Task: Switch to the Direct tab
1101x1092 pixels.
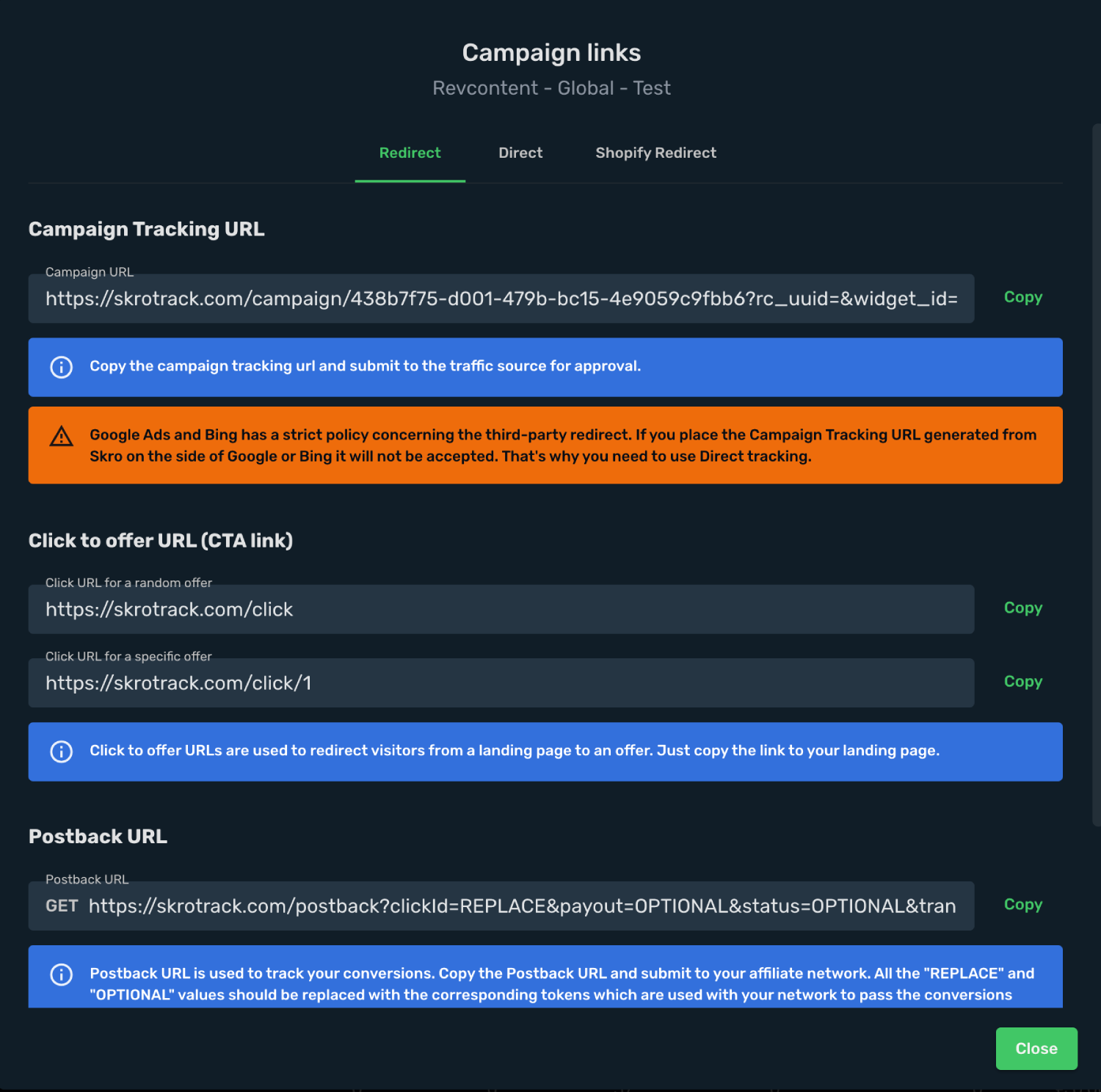Action: point(520,153)
